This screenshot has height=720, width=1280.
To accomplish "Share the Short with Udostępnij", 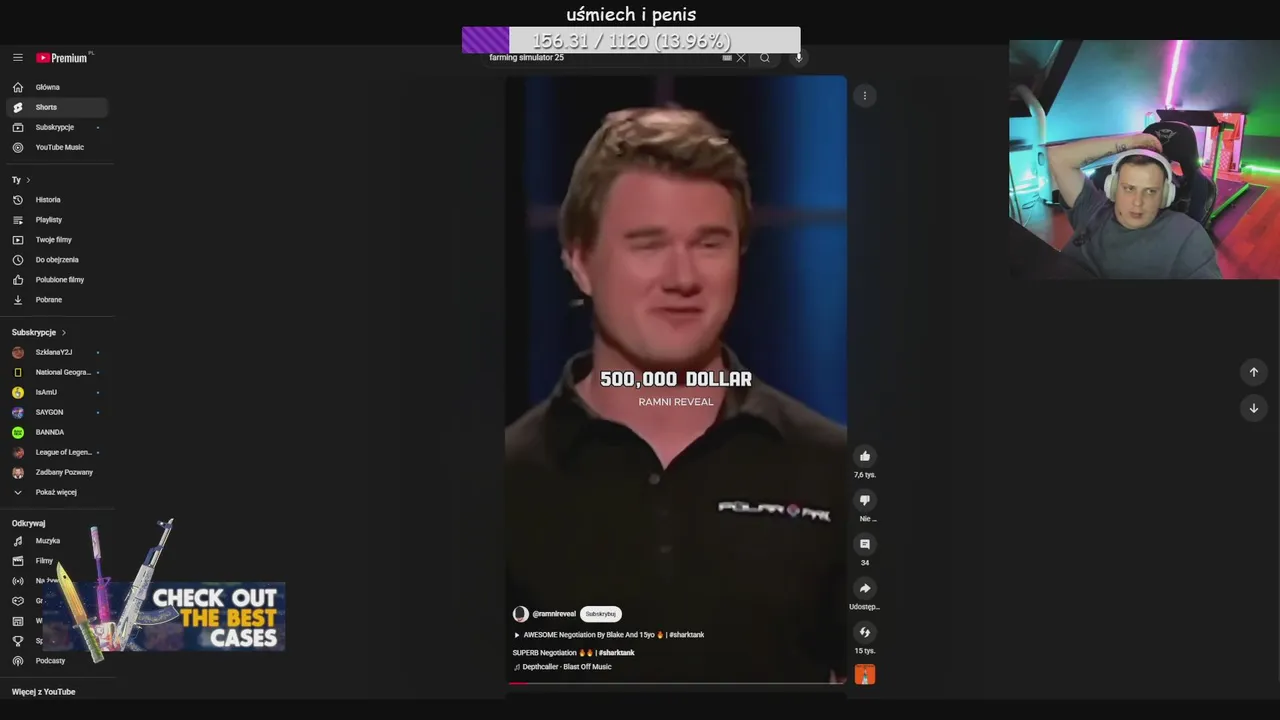I will [865, 588].
